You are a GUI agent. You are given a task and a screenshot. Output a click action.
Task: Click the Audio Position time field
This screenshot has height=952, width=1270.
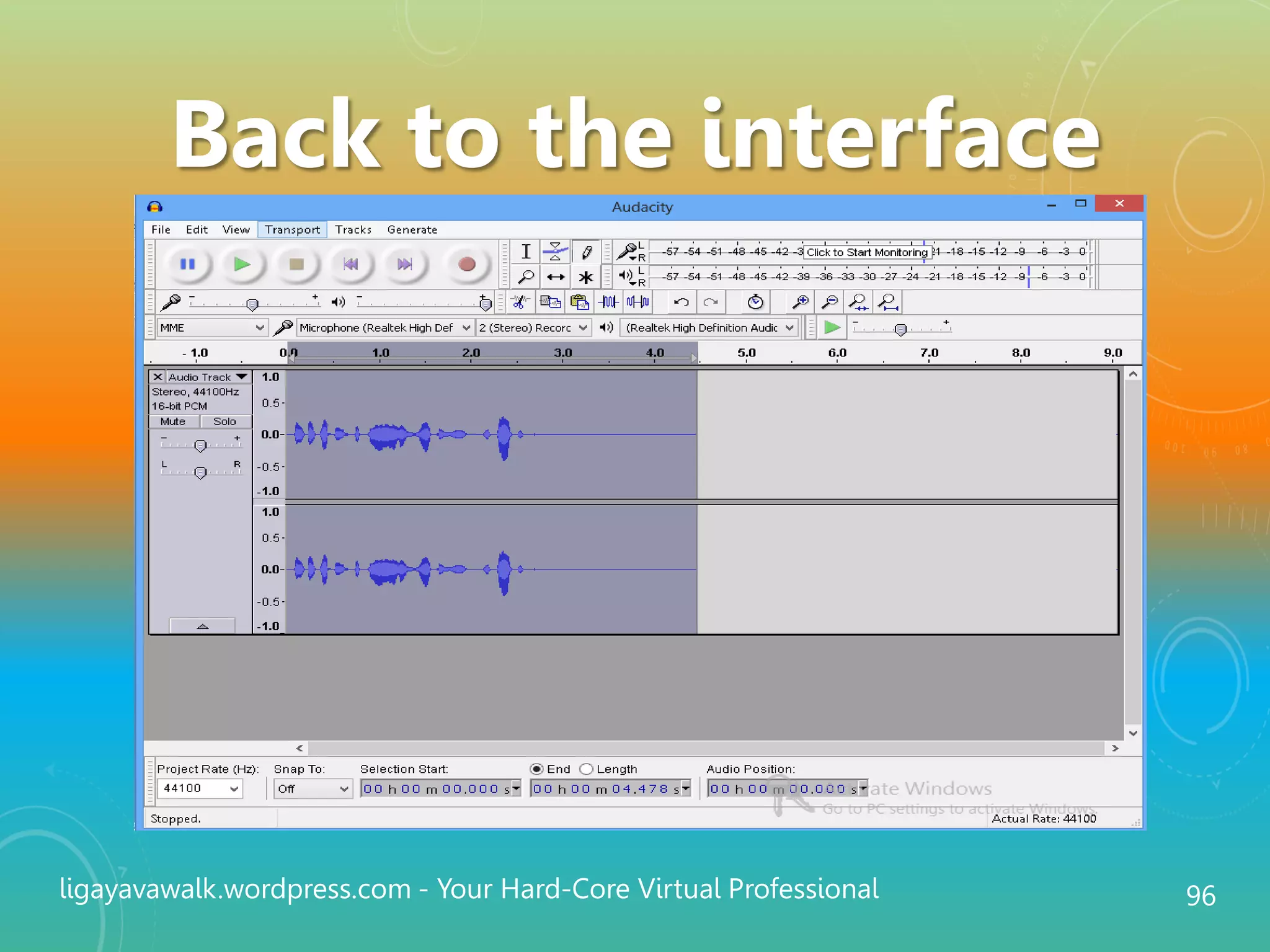(787, 788)
